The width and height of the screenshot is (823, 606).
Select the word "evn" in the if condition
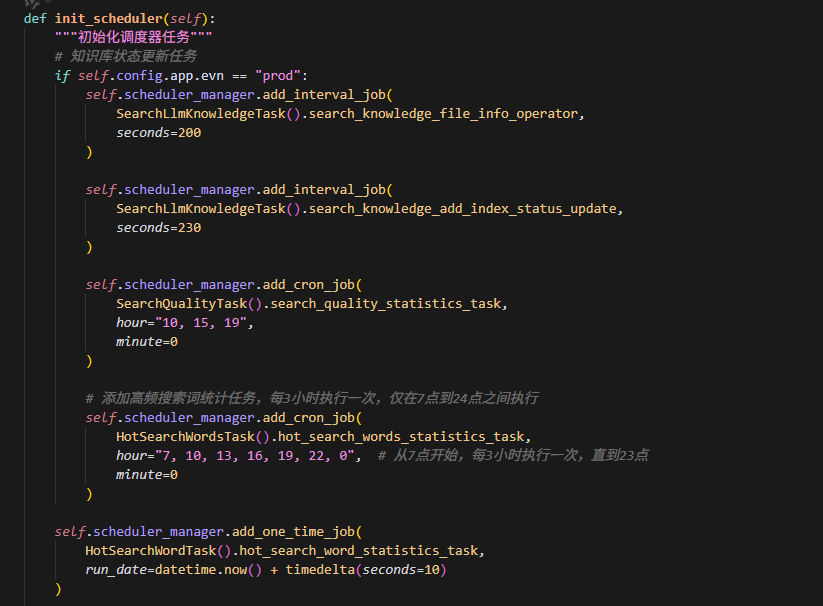pos(213,76)
